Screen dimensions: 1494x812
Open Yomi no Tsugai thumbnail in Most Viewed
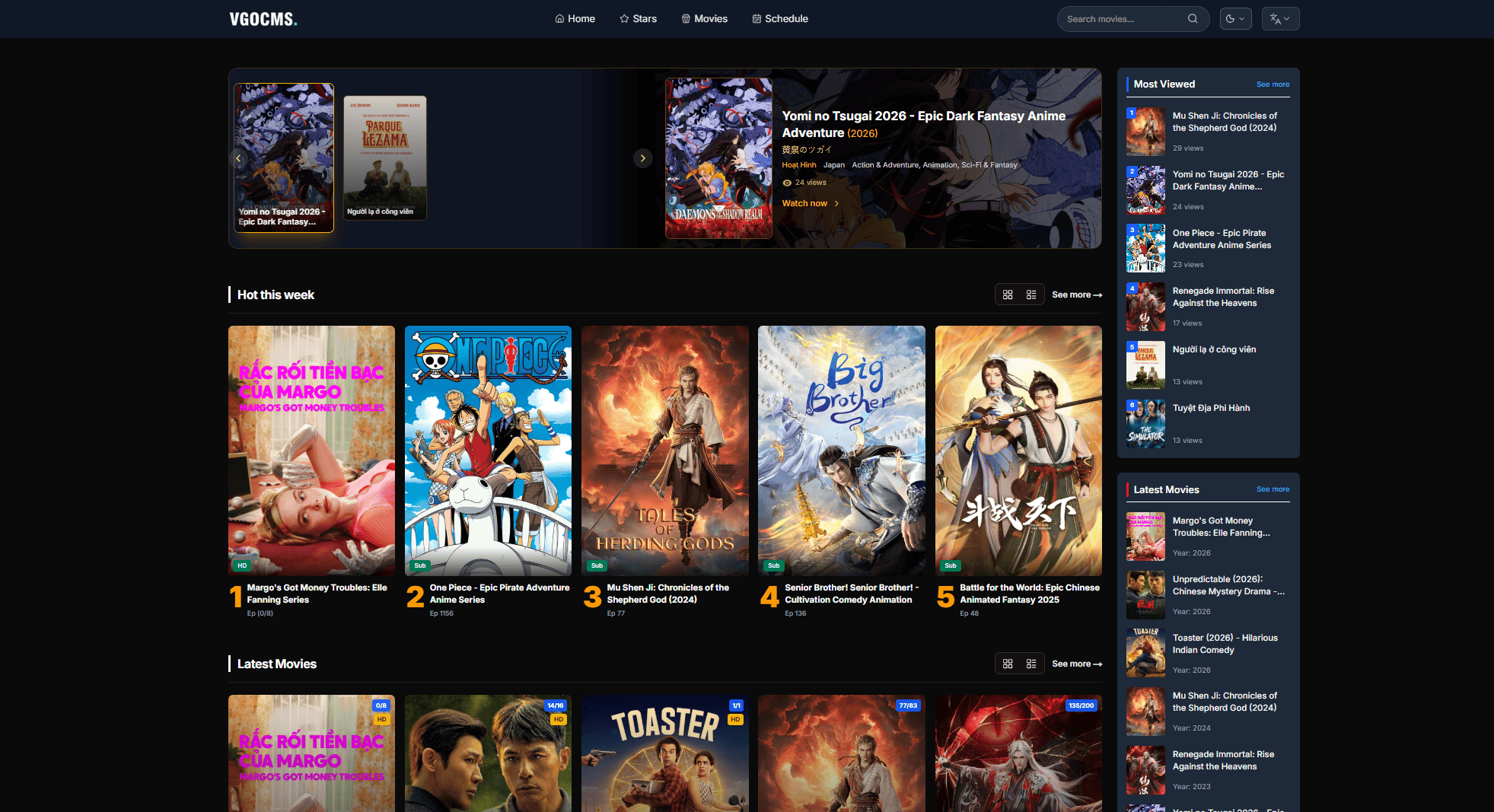1145,190
